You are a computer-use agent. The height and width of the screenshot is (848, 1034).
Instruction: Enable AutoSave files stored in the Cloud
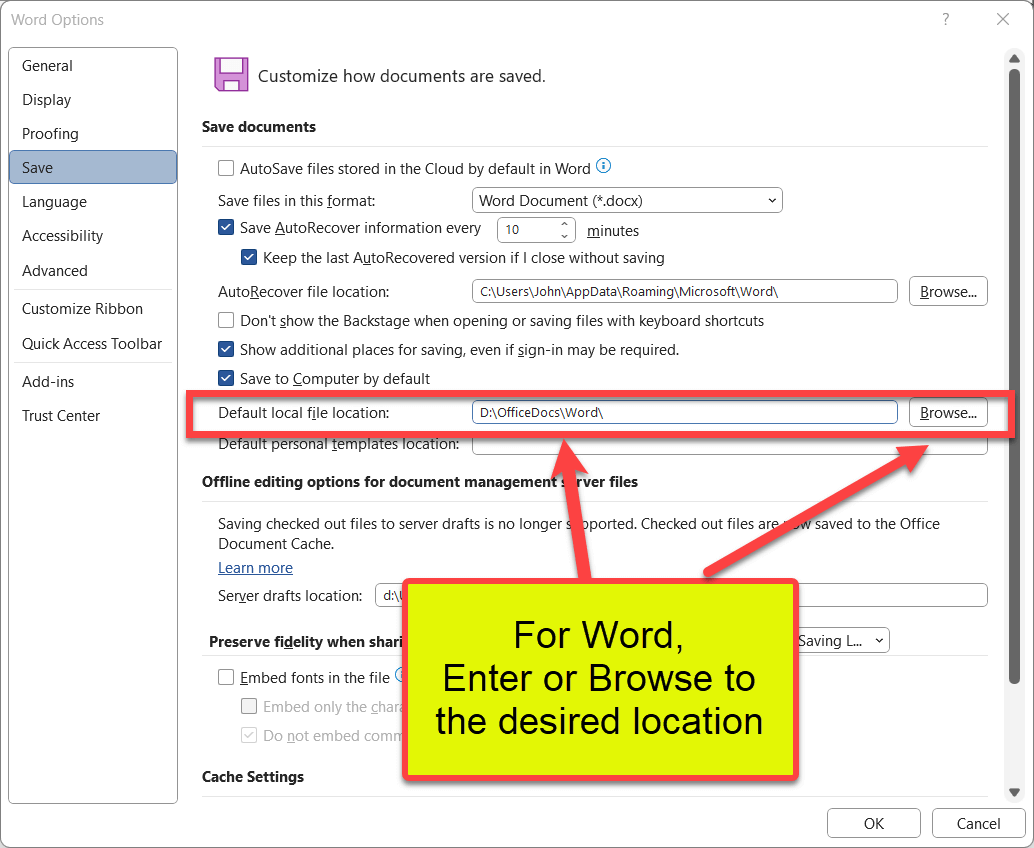click(x=226, y=167)
